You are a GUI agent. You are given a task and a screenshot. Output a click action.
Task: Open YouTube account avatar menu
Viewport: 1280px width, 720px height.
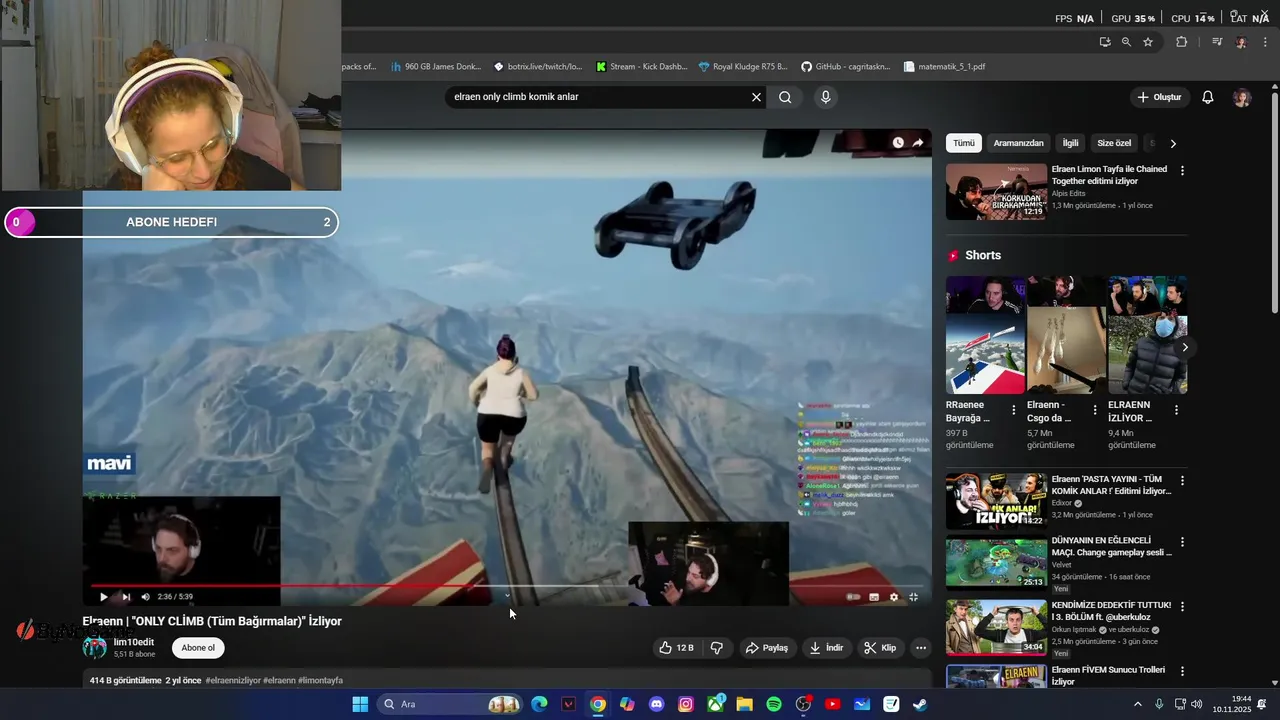tap(1242, 97)
